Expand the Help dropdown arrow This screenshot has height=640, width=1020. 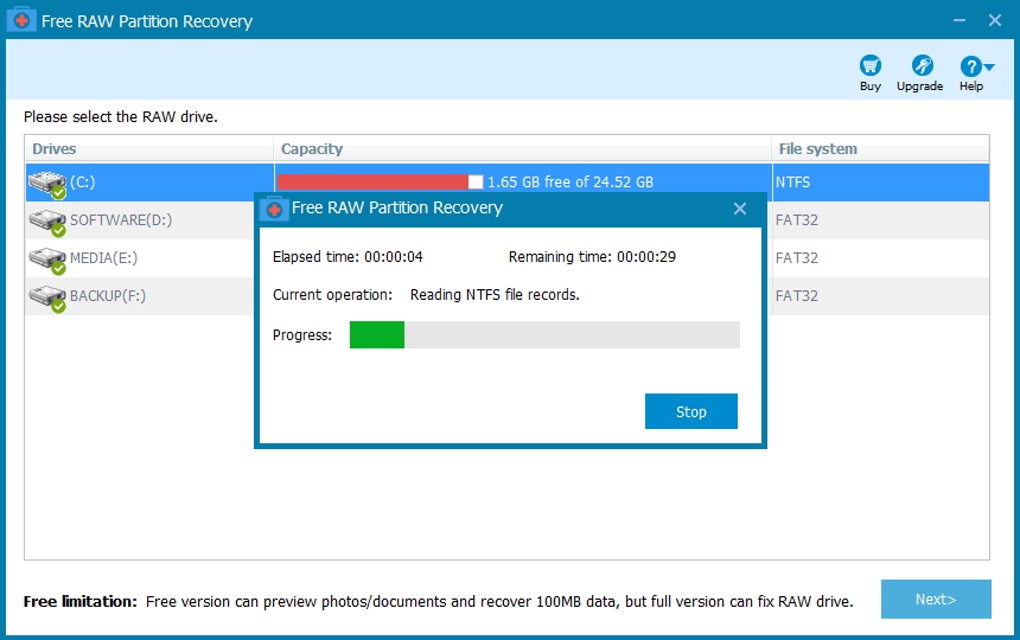point(989,66)
